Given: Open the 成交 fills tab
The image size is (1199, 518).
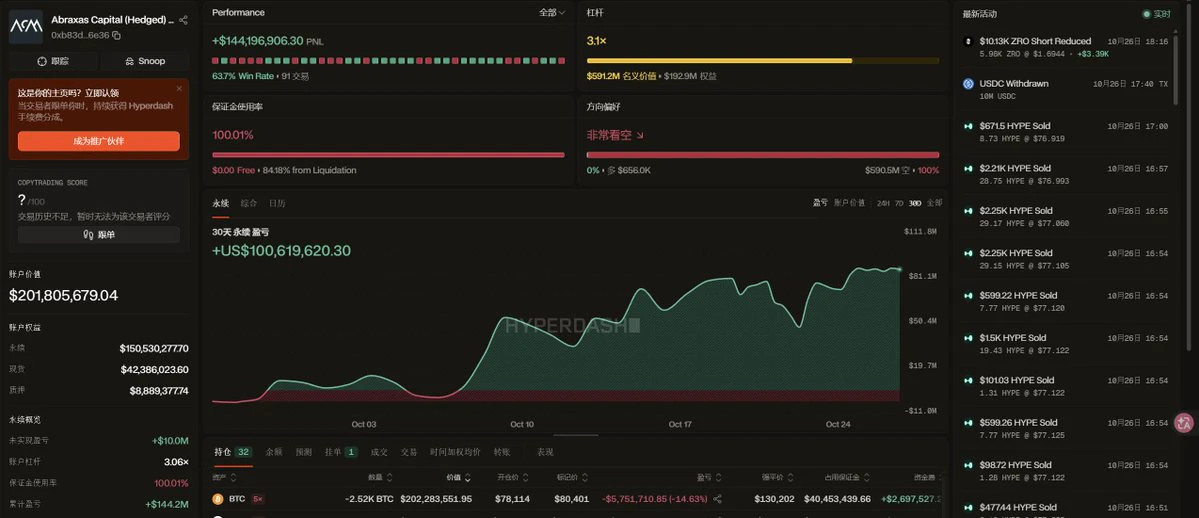Looking at the screenshot, I should click(x=379, y=452).
